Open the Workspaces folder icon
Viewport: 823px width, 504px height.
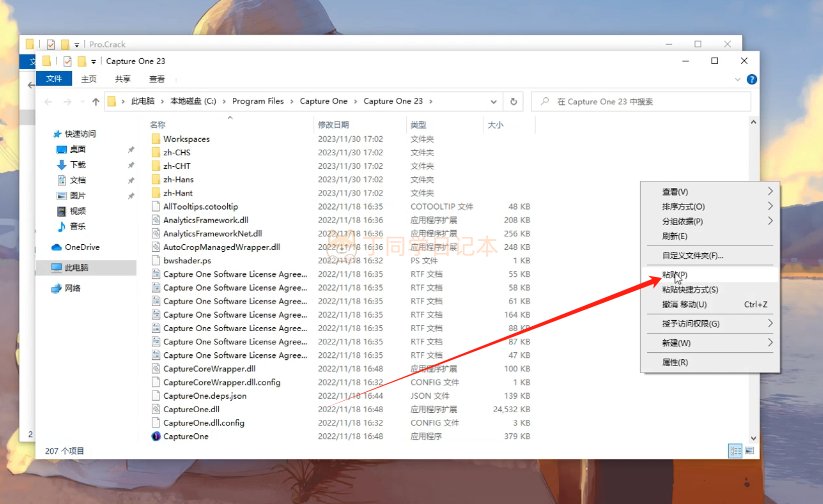(x=156, y=139)
